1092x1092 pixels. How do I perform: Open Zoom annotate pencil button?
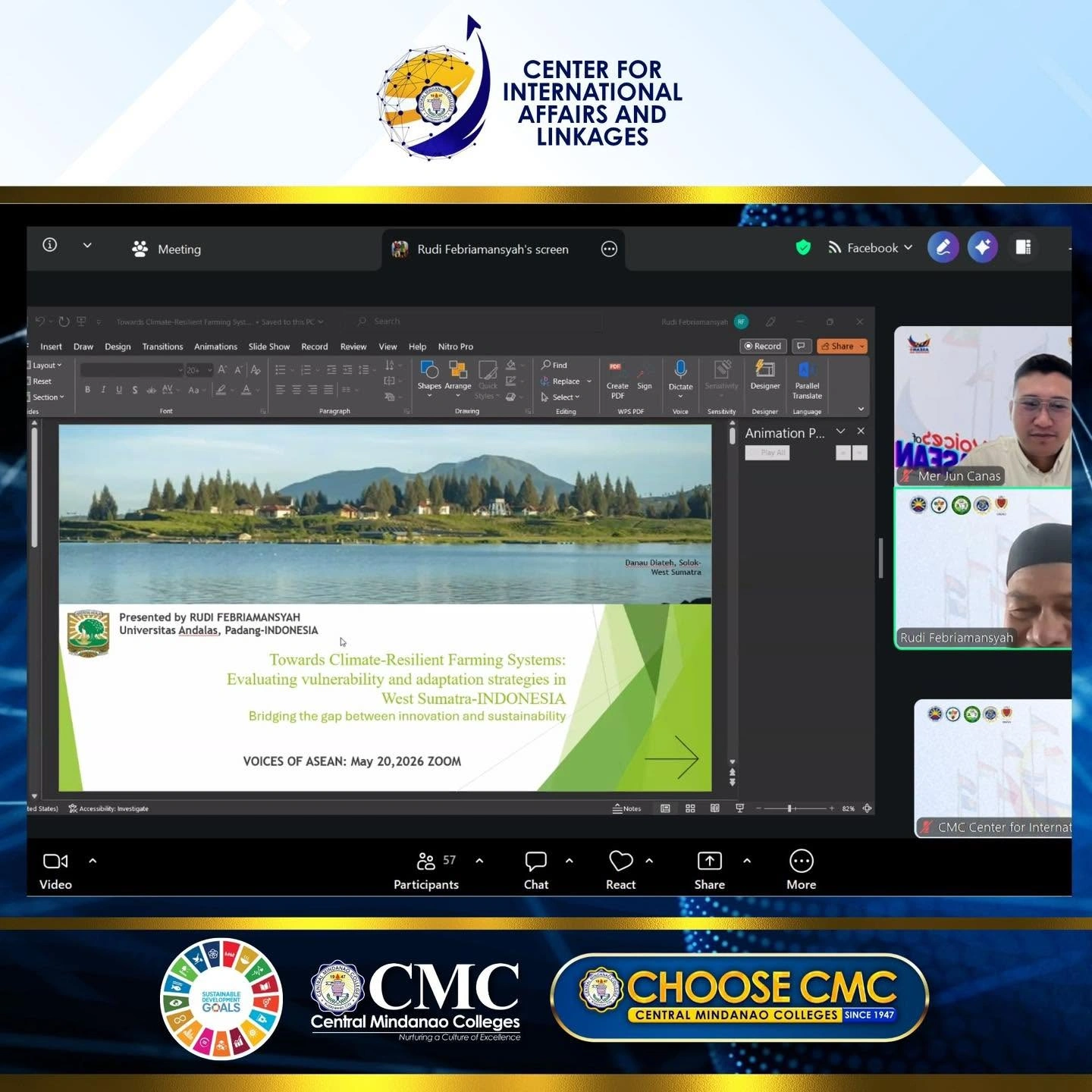click(943, 247)
